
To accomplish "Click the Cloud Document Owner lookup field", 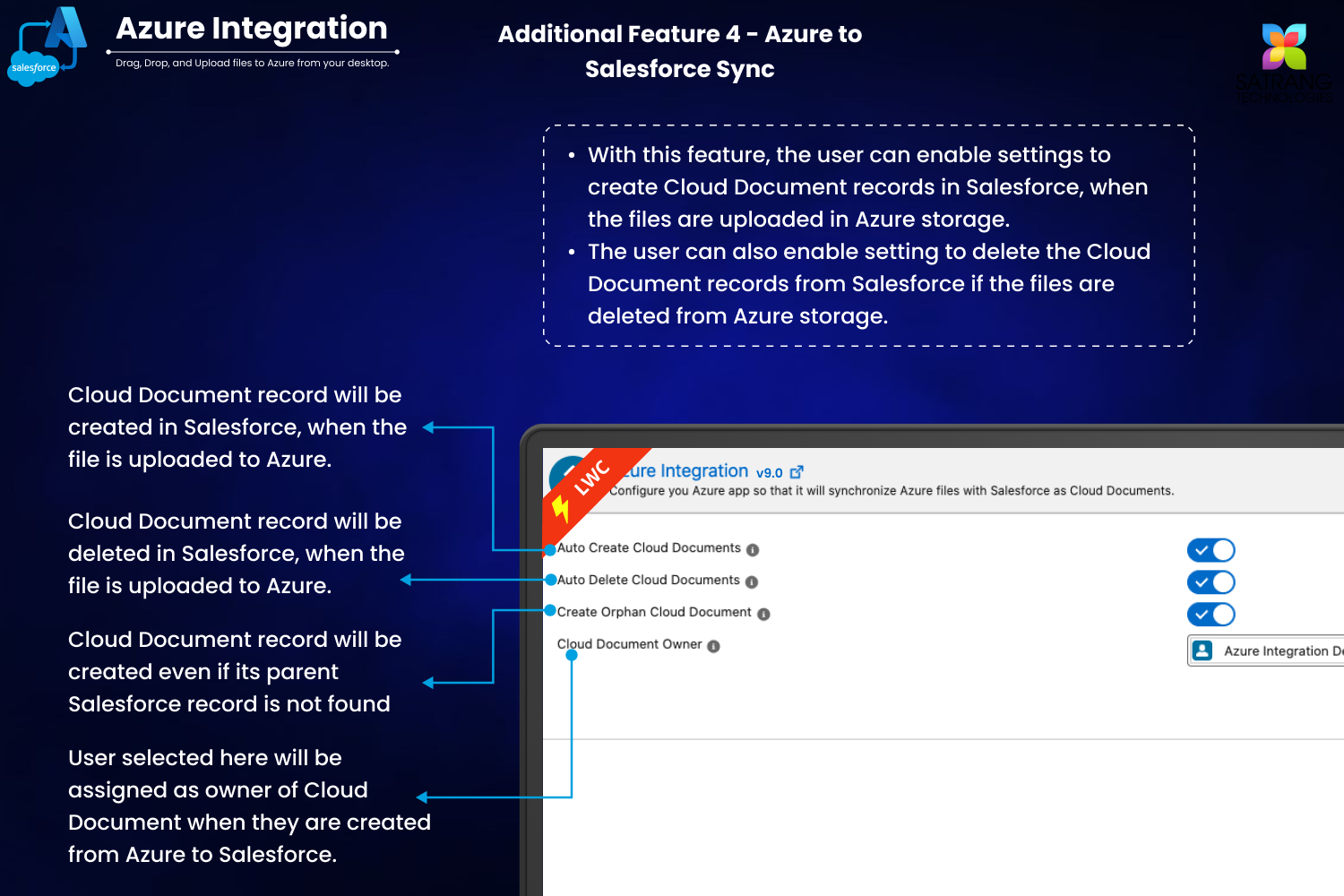I will 1266,650.
